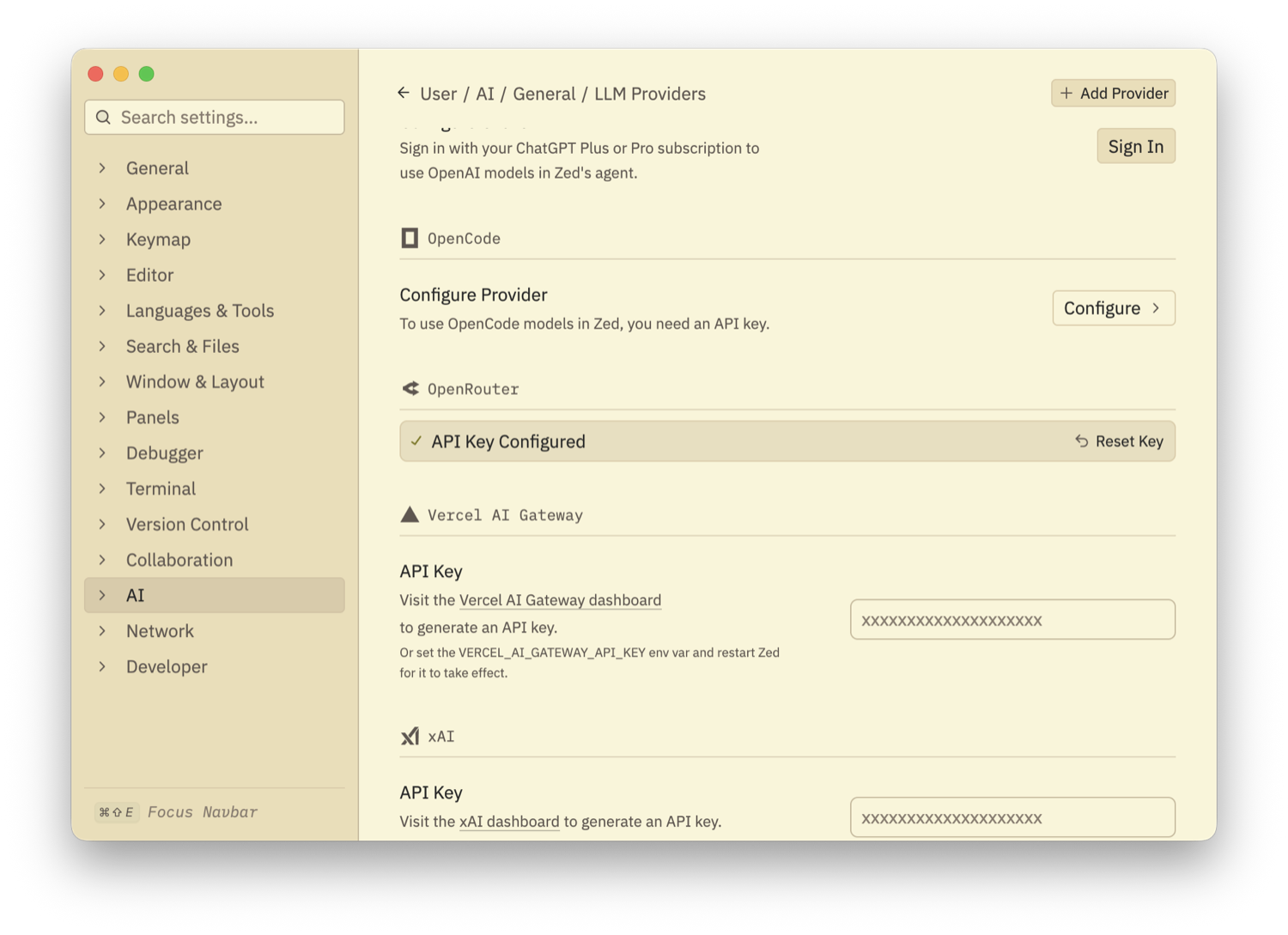Click the OpenRouter provider icon

pos(410,389)
